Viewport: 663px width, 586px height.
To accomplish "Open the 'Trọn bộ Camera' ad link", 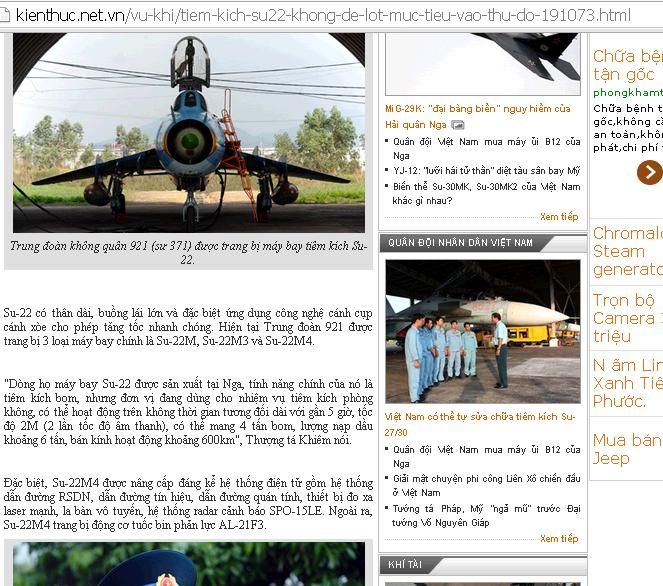I will (627, 318).
